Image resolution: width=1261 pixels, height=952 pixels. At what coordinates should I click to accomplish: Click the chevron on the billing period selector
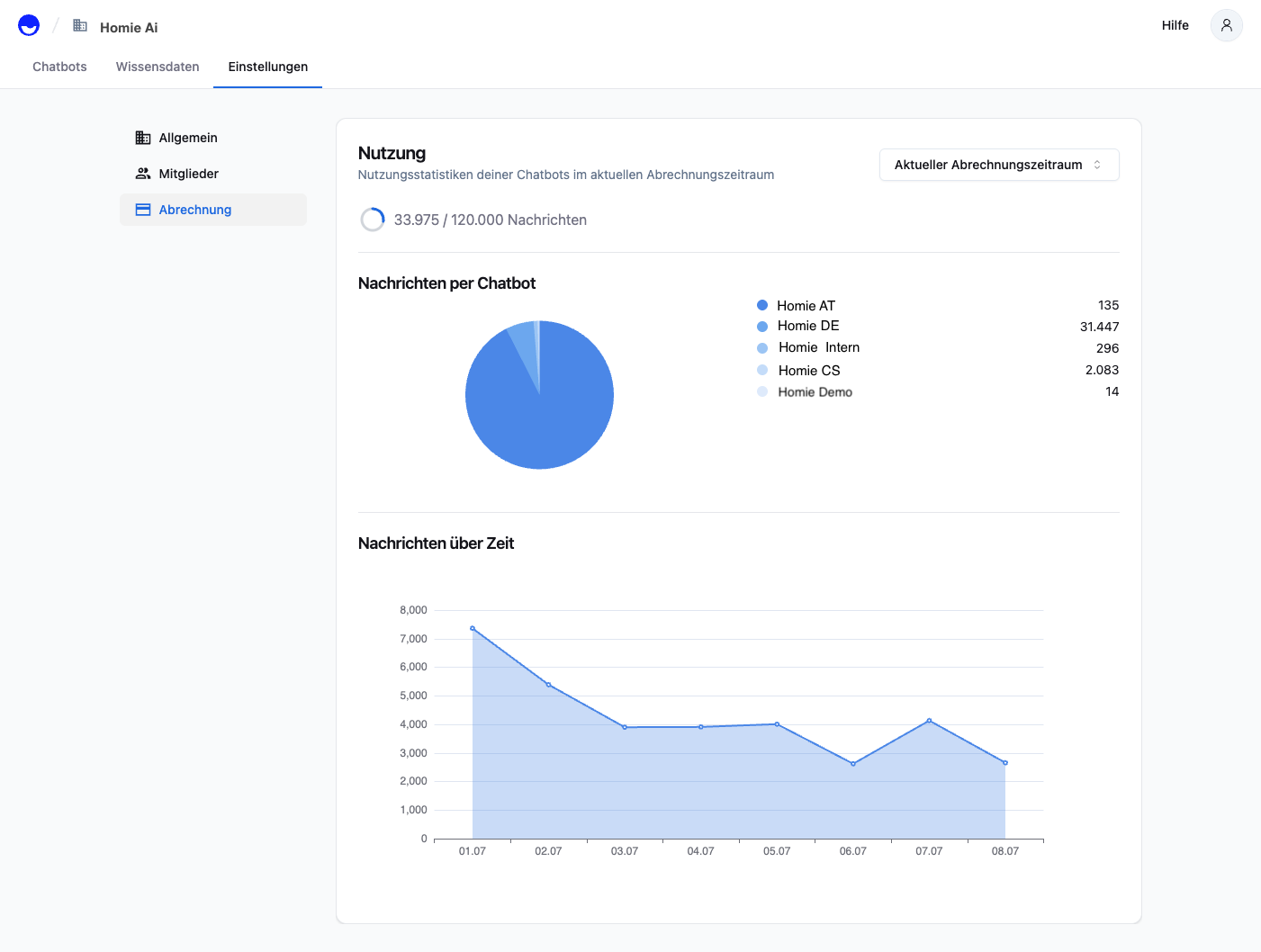(1097, 165)
